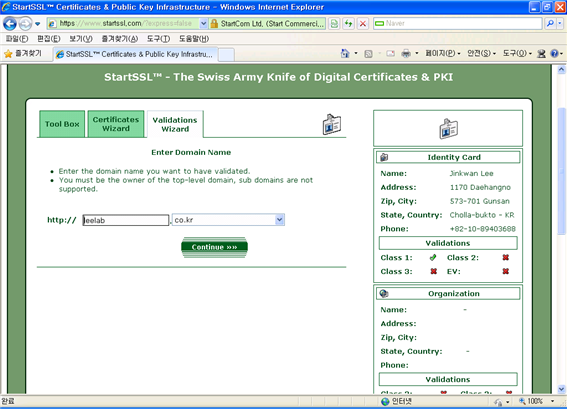Open the Home button dropdown arrow
Viewport: 567px width, 409px height.
point(356,54)
